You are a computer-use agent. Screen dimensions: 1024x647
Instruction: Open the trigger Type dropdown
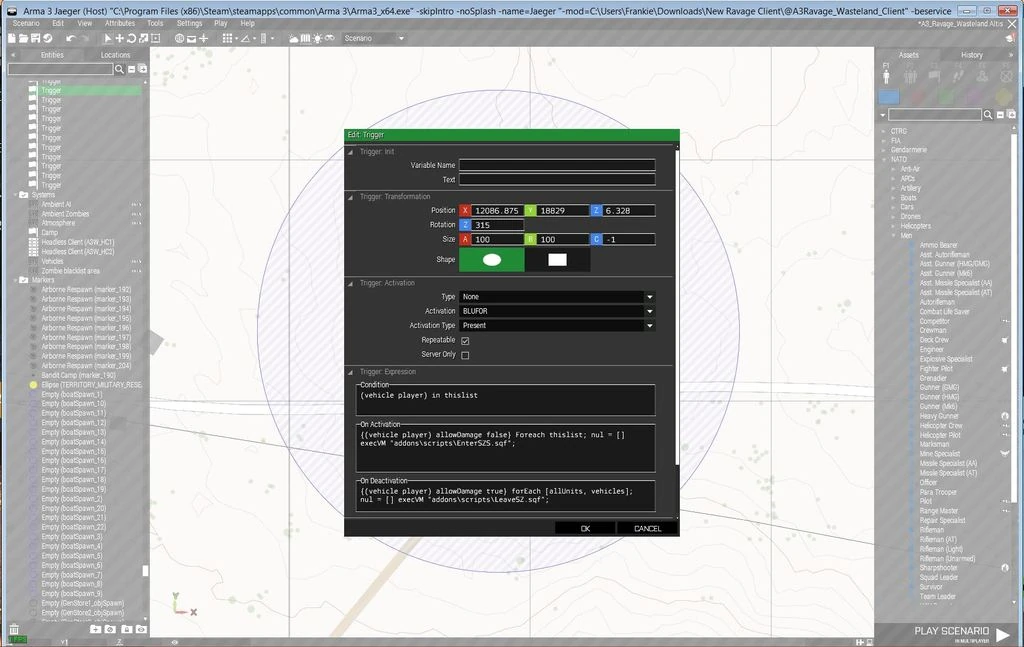[x=555, y=297]
